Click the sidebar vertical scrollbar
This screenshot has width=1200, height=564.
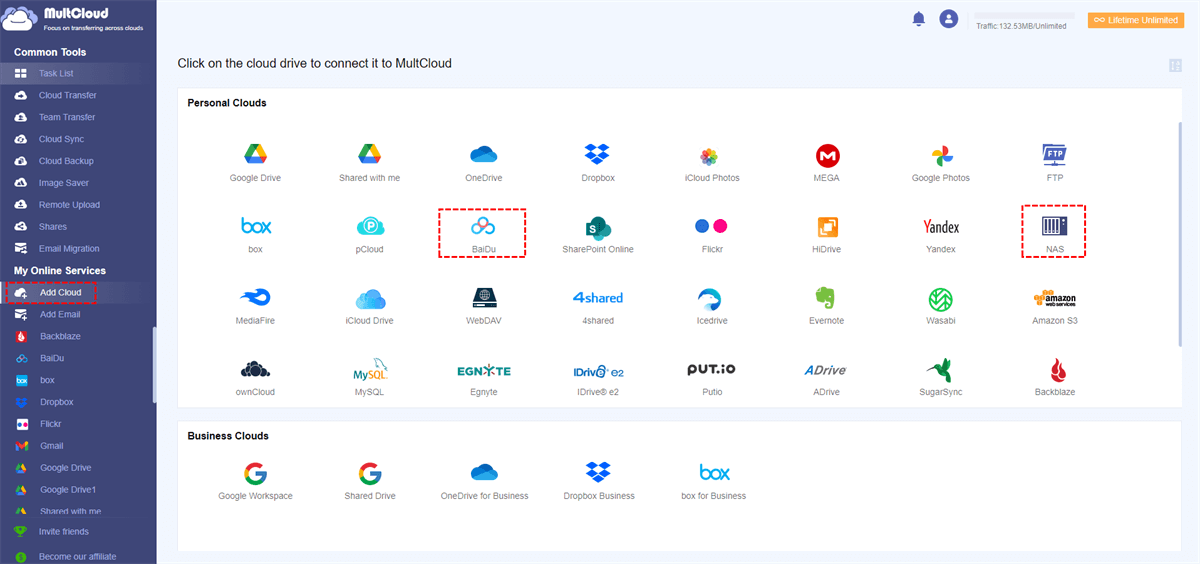pos(154,365)
